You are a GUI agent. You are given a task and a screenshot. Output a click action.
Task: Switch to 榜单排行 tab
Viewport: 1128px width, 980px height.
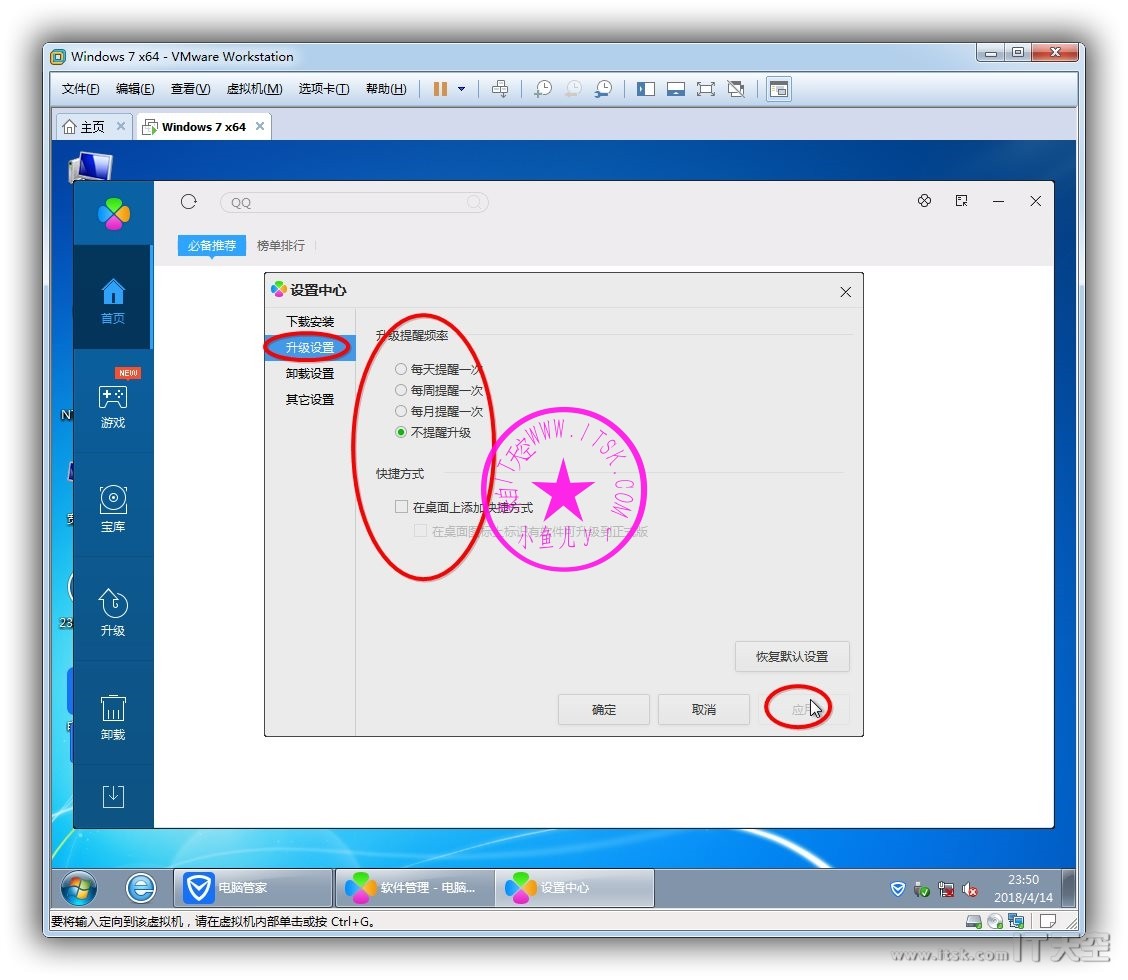(x=280, y=245)
